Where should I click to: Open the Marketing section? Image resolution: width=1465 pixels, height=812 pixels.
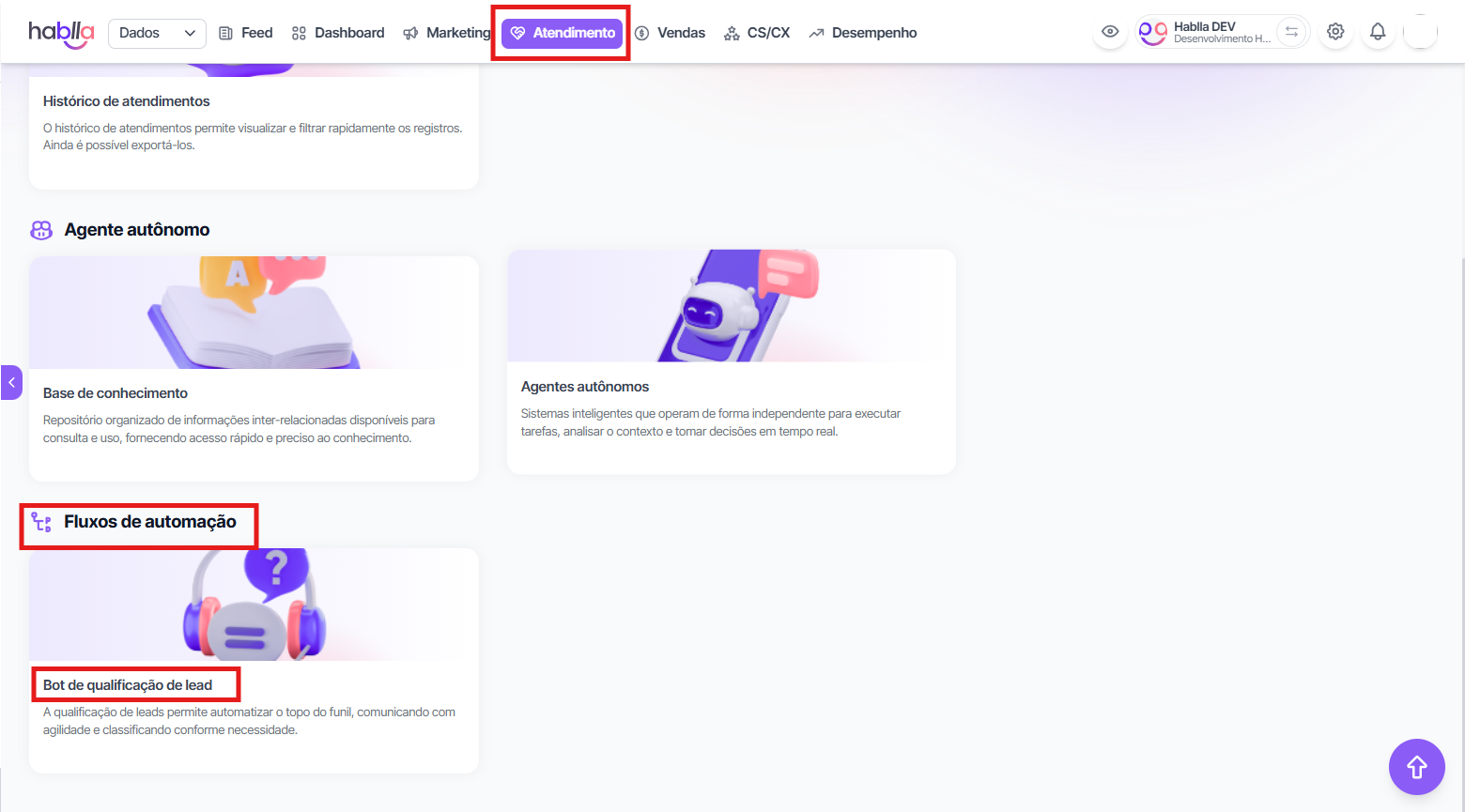coord(447,33)
